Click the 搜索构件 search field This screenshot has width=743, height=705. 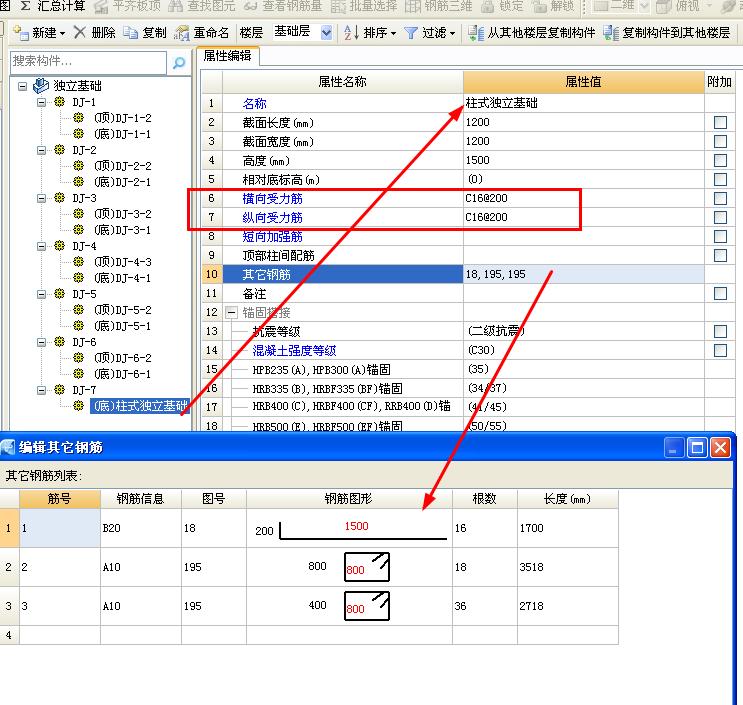pos(88,62)
